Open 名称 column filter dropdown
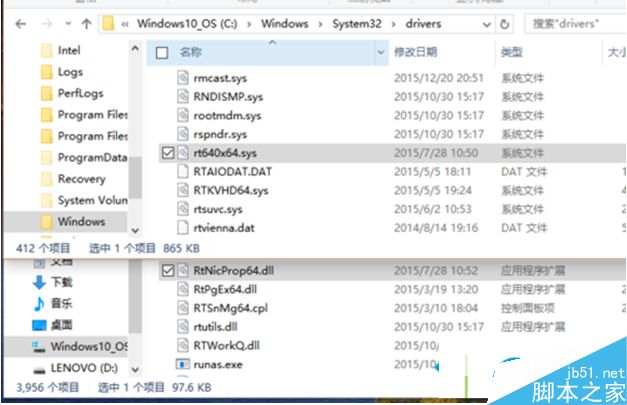This screenshot has width=627, height=405. point(381,52)
